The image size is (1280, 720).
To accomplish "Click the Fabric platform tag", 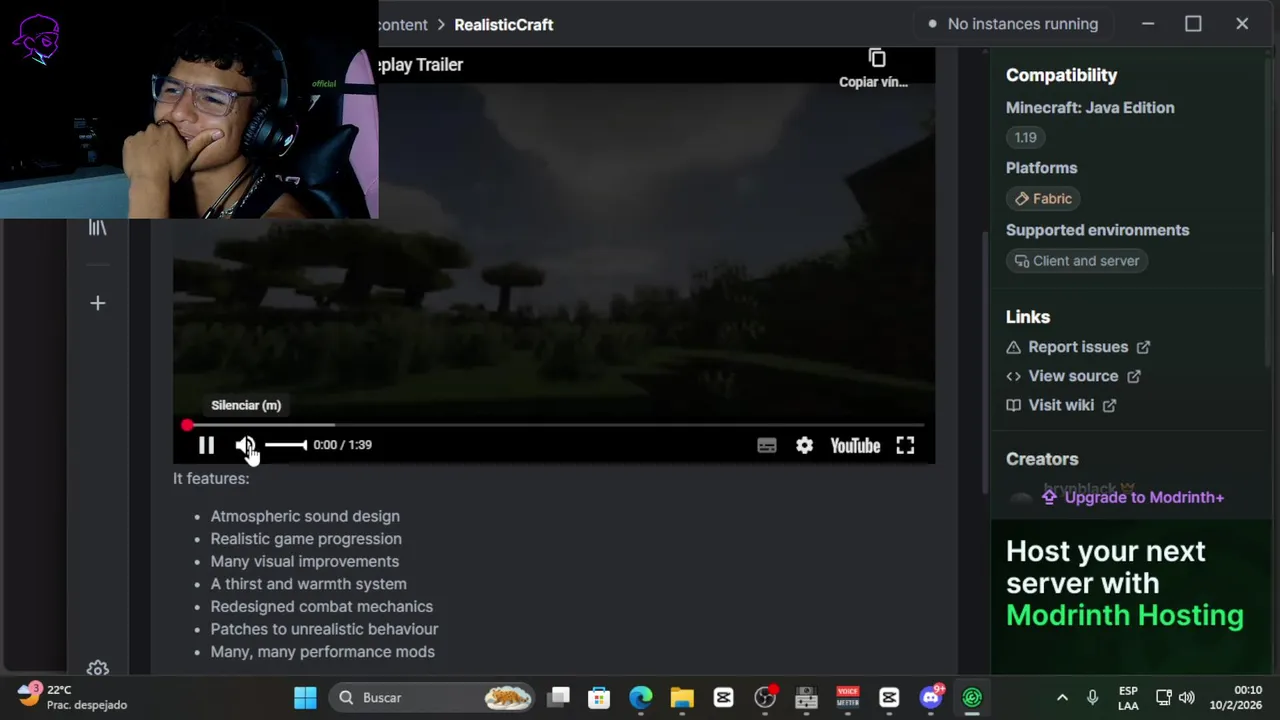I will 1043,199.
